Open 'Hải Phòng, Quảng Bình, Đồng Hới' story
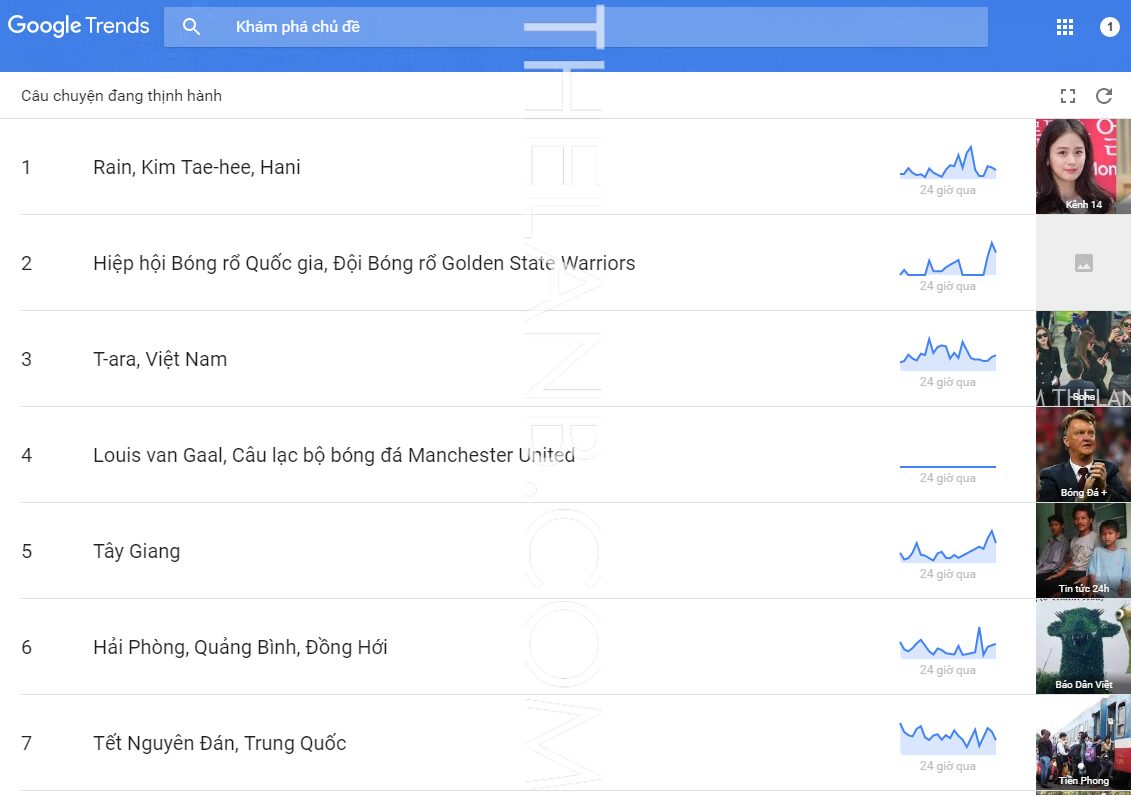 (x=240, y=647)
